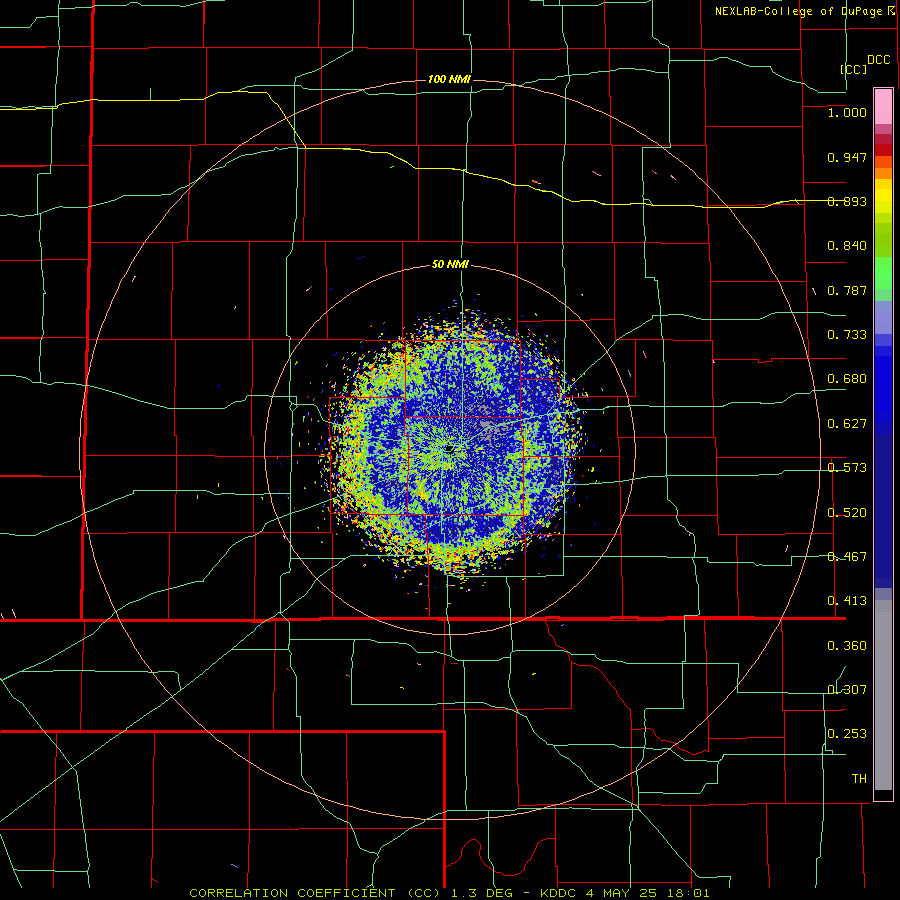Click the gray segment of the color bar
The image size is (900, 900).
tap(883, 695)
